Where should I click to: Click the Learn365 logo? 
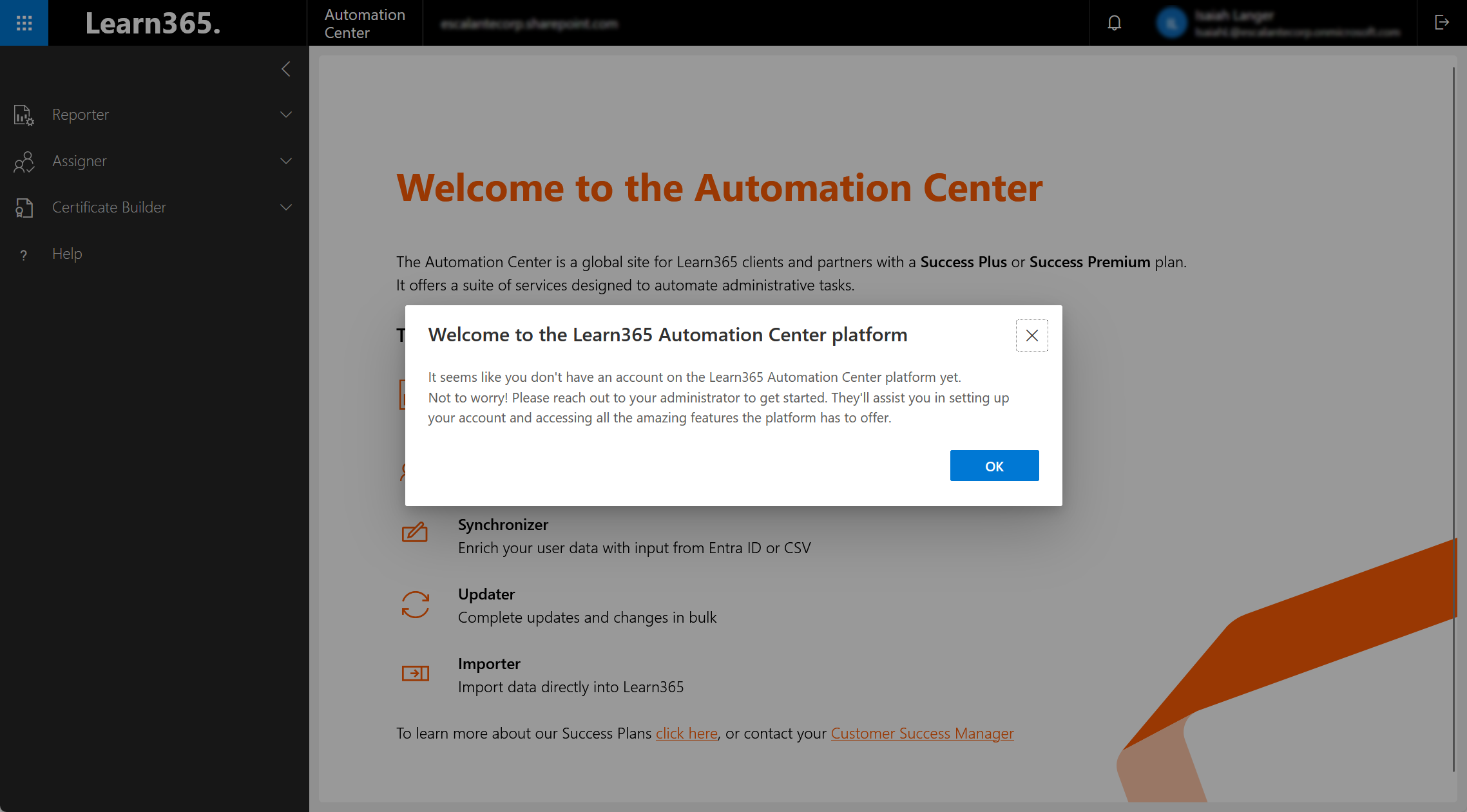tap(154, 23)
